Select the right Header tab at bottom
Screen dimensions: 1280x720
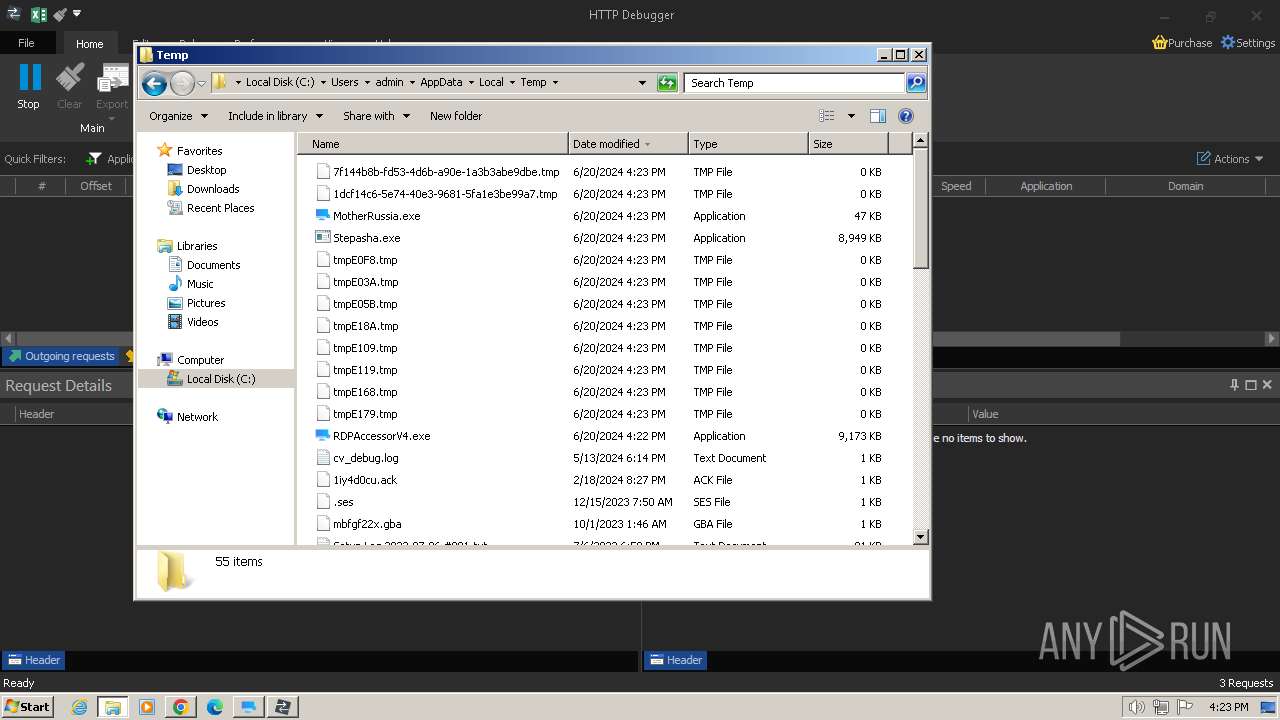click(675, 660)
